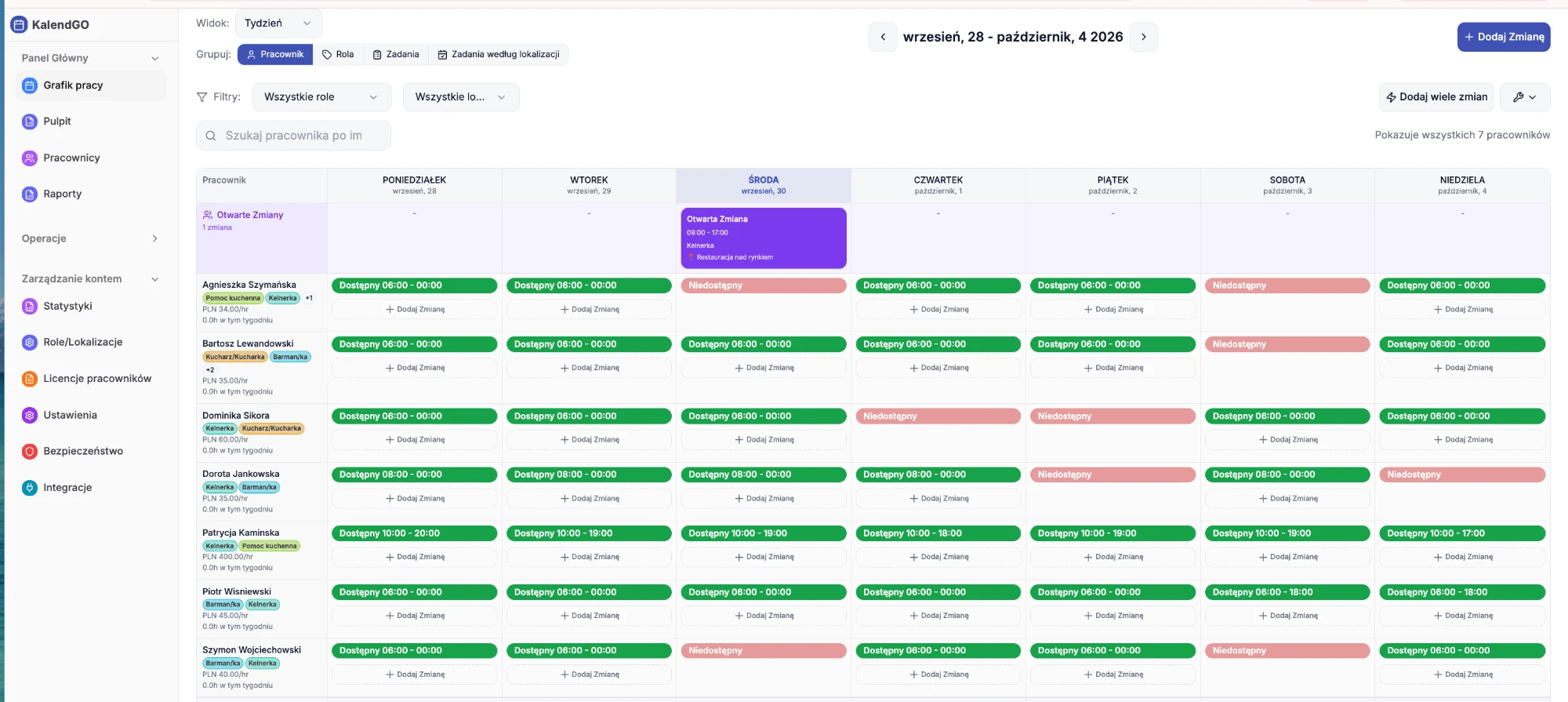Click the filter funnel icon

pyautogui.click(x=201, y=97)
